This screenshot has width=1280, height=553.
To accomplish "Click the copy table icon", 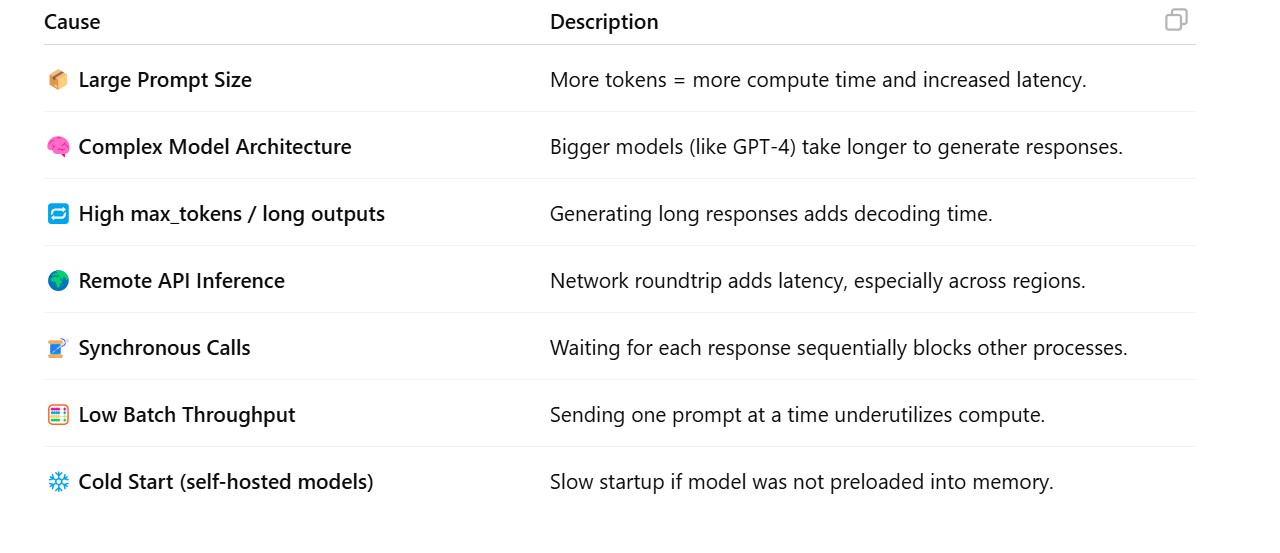I will click(x=1176, y=20).
